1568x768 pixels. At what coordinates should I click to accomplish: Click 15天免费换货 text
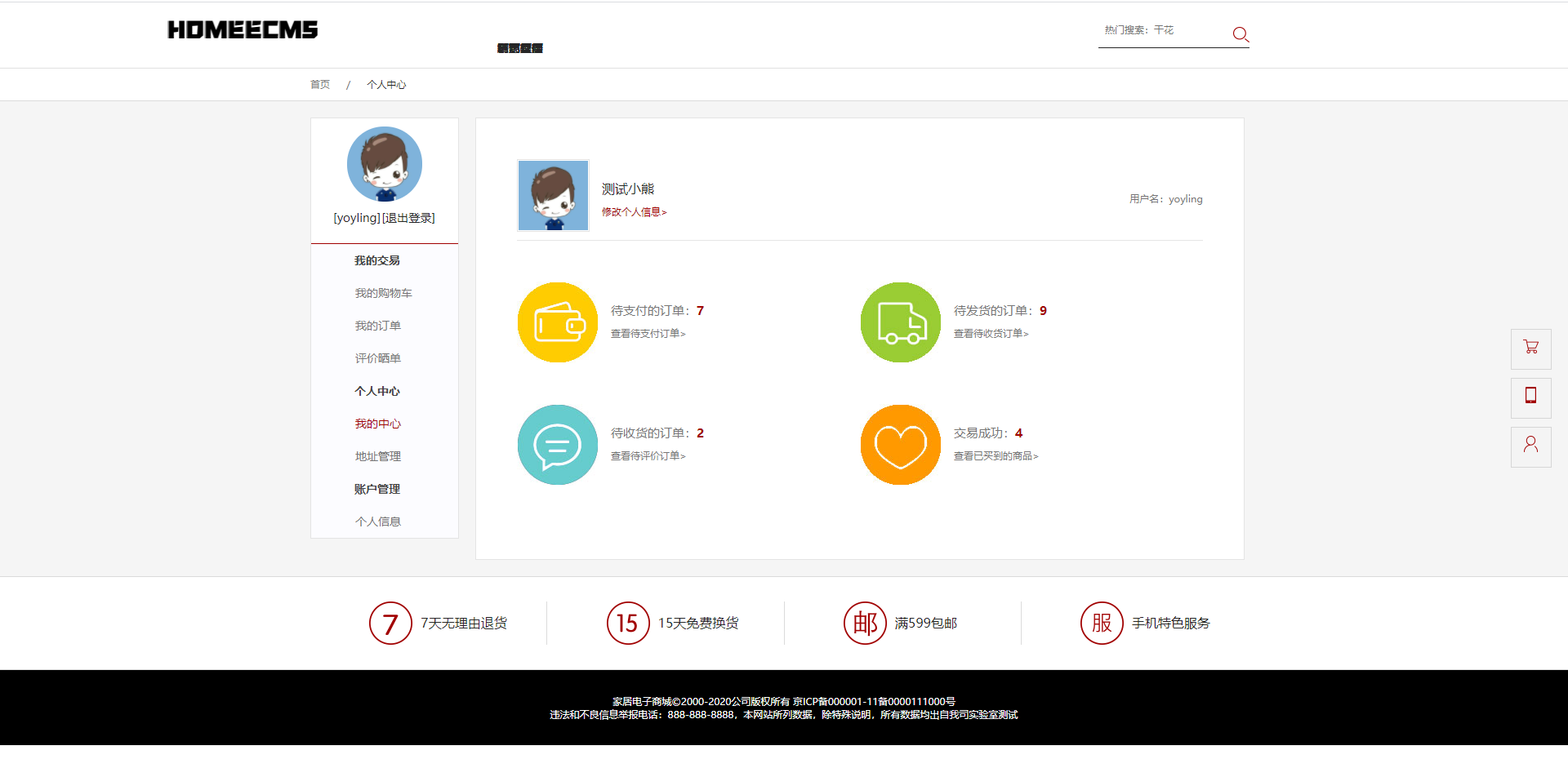[698, 624]
